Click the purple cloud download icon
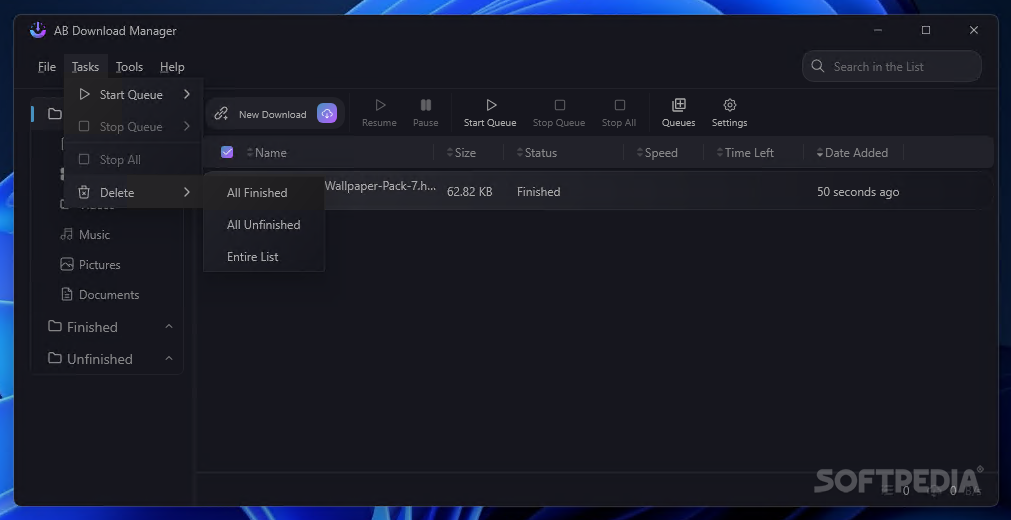The image size is (1011, 520). pyautogui.click(x=327, y=114)
